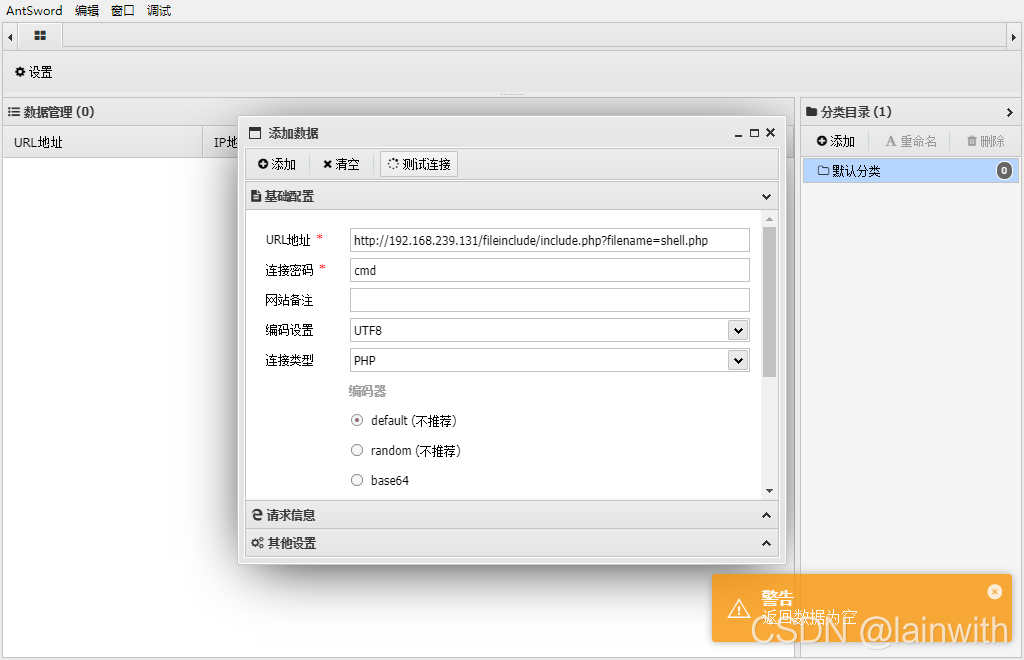Viewport: 1024px width, 660px height.
Task: Click the URL地址 column header
Action: tap(103, 142)
